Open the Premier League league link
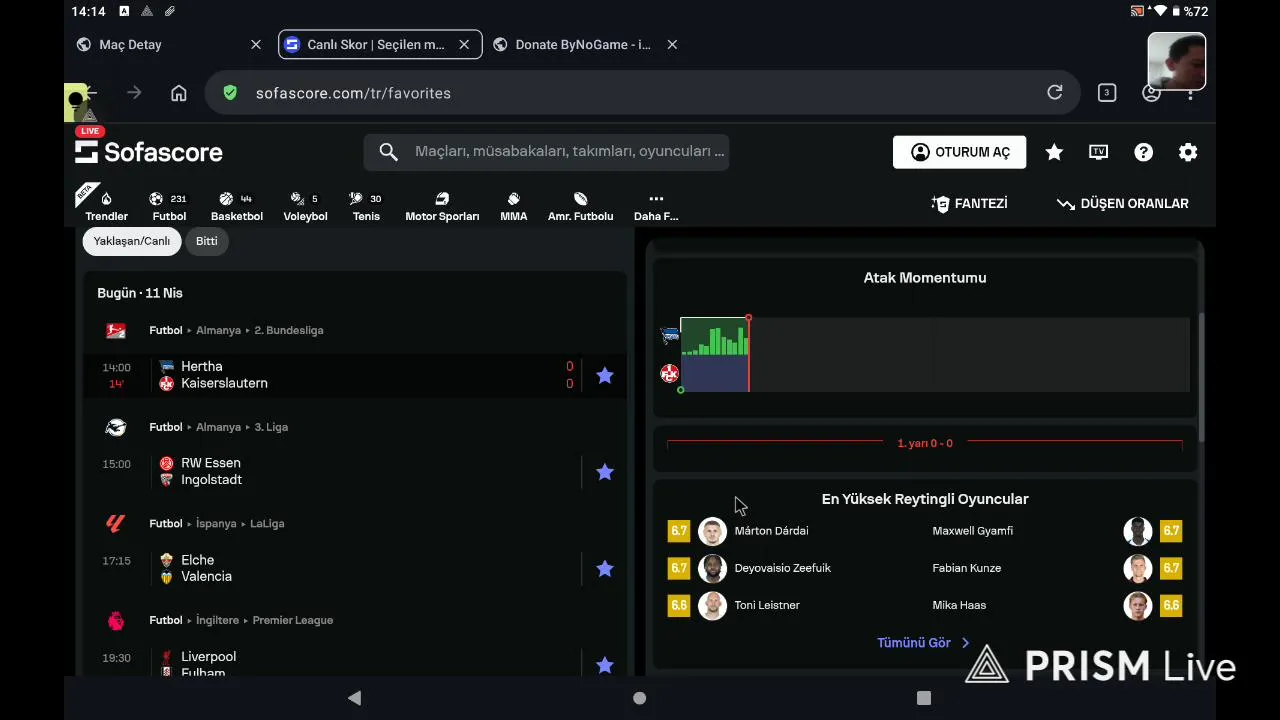1280x720 pixels. (x=293, y=620)
